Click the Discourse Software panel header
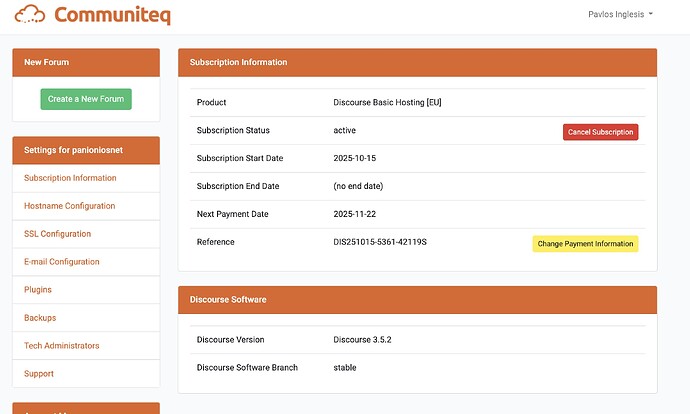690x414 pixels. (417, 300)
